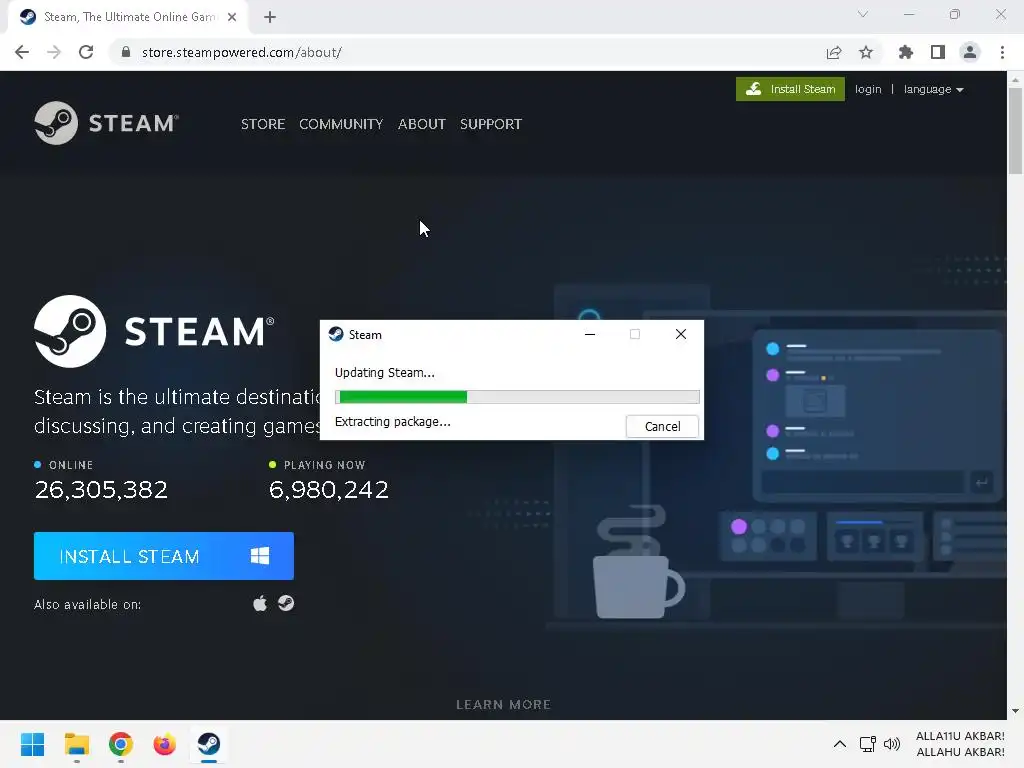The image size is (1024, 768).
Task: Click the green Install Steam header button
Action: [x=790, y=89]
